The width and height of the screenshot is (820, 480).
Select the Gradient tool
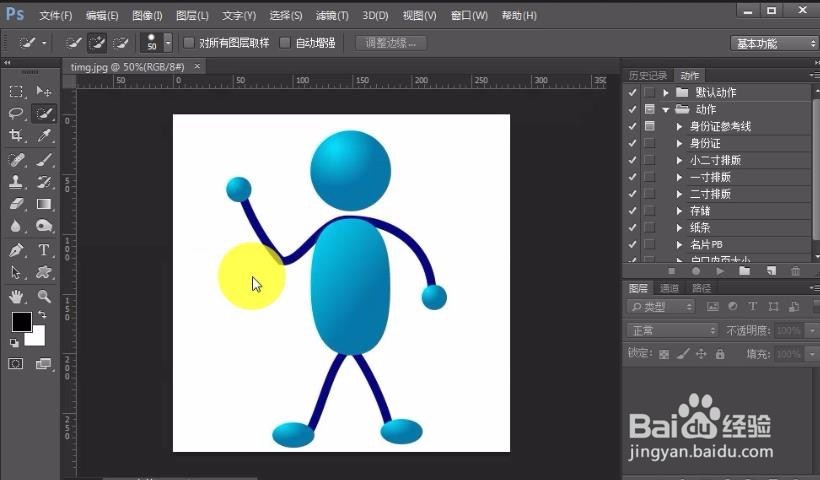coord(44,203)
